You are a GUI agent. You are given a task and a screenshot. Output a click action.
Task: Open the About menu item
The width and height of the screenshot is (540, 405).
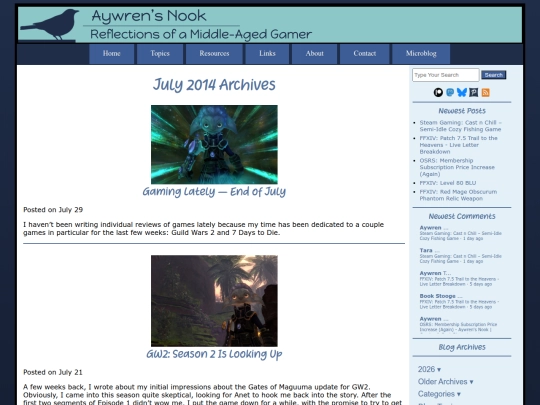(x=314, y=54)
